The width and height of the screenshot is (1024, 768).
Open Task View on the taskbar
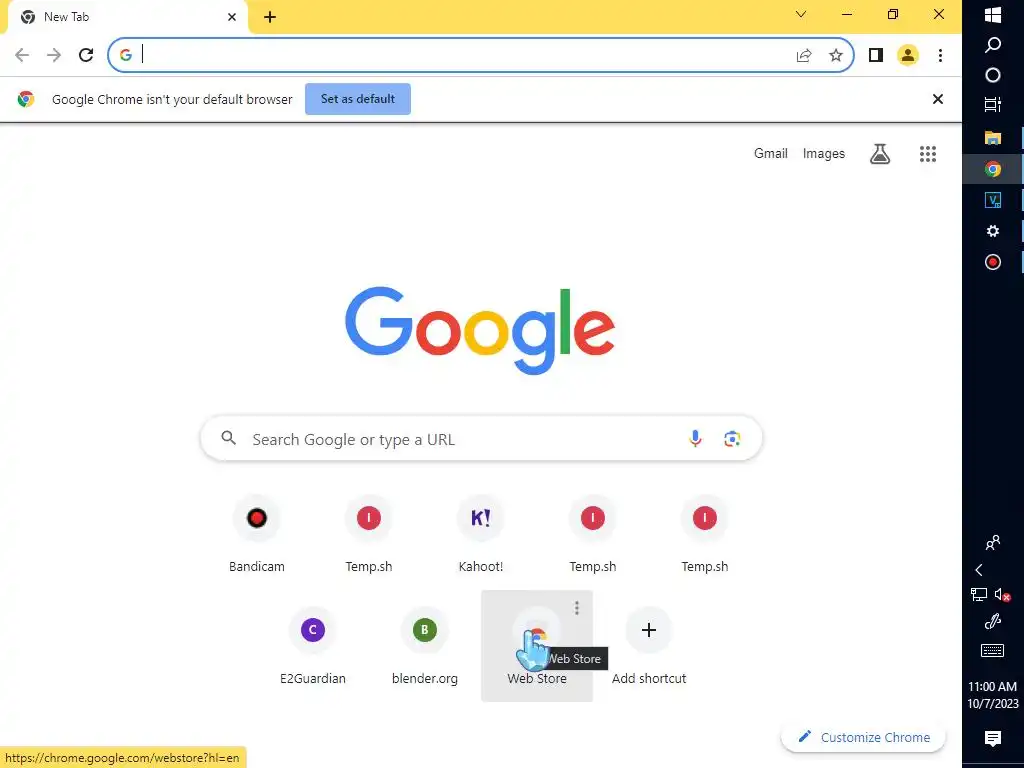tap(993, 104)
